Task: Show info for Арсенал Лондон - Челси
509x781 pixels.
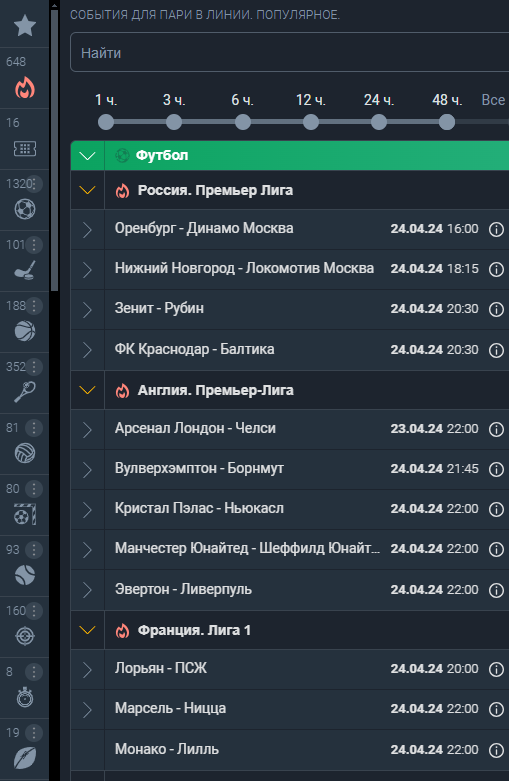Action: click(x=496, y=429)
